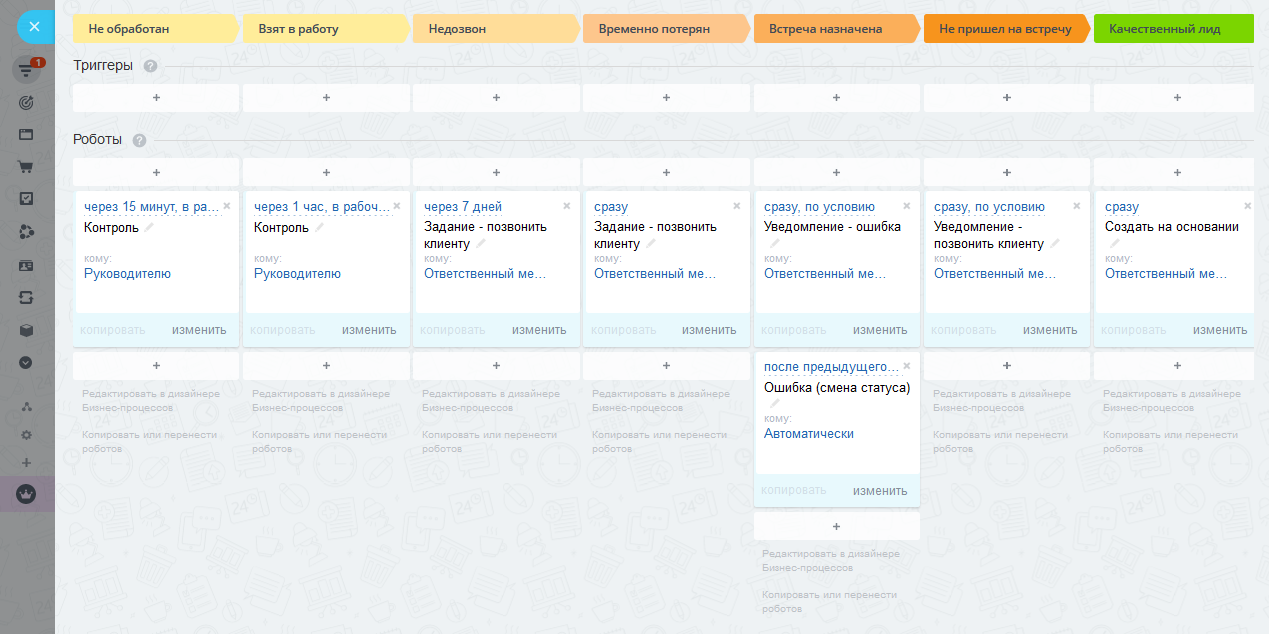
Task: Open the 'через 15 минут' timing settings
Action: [150, 207]
